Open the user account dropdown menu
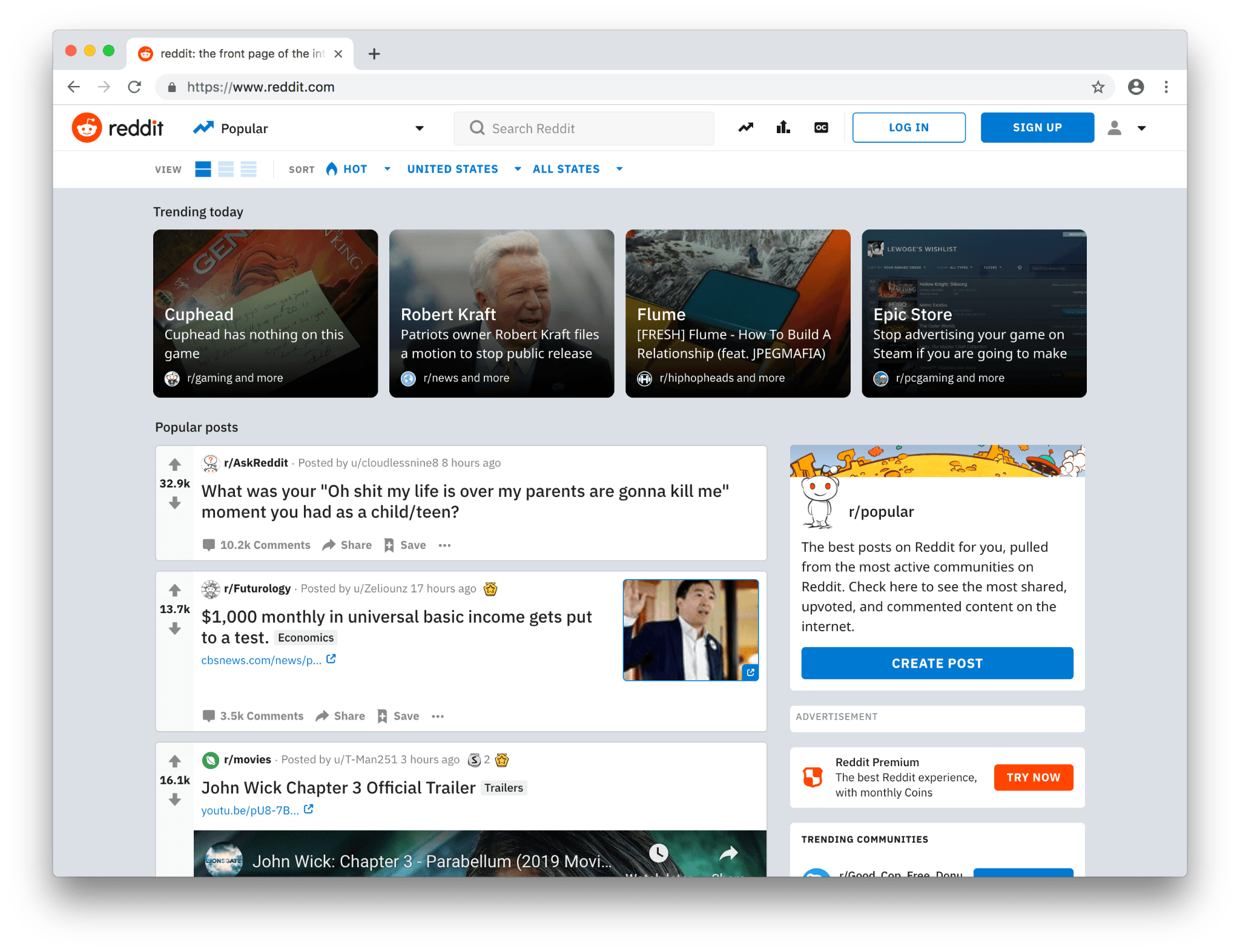Image resolution: width=1240 pixels, height=952 pixels. pos(1127,128)
